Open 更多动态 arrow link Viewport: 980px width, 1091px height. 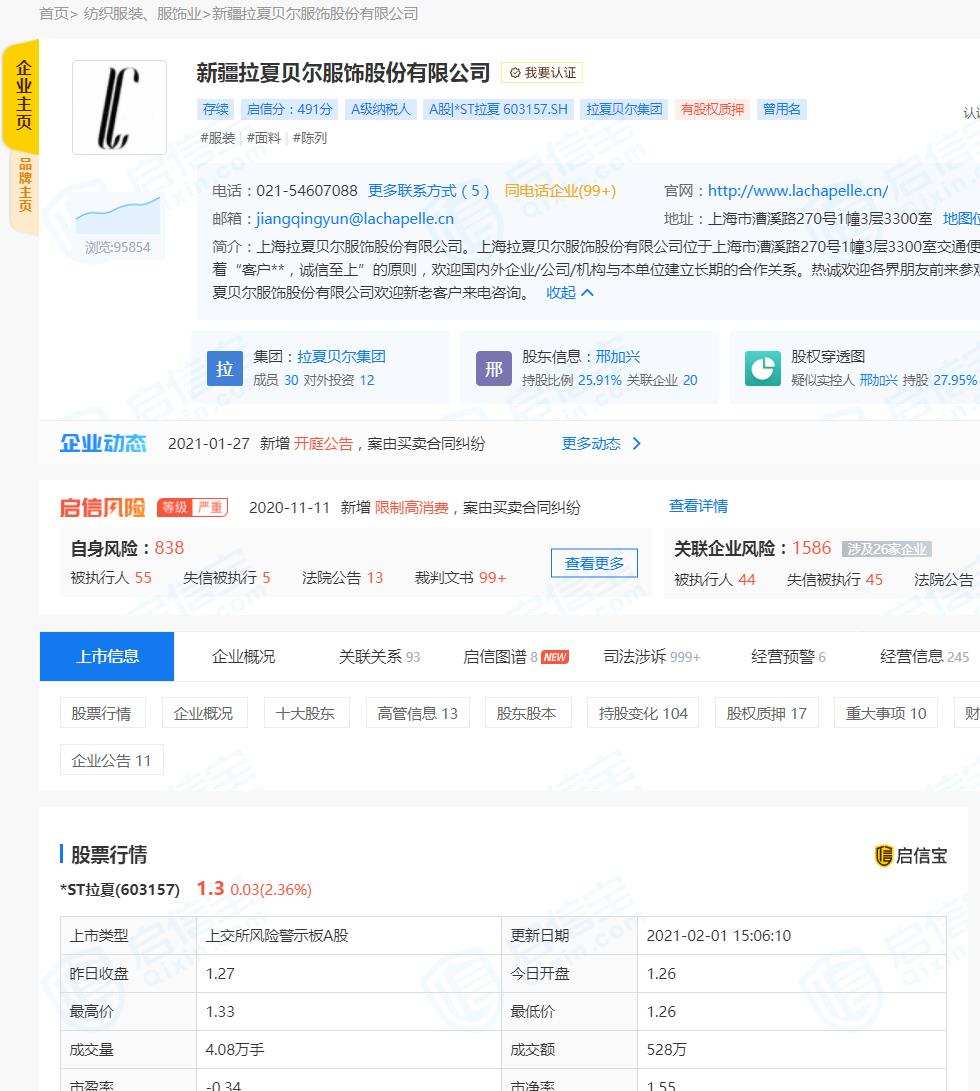(601, 443)
